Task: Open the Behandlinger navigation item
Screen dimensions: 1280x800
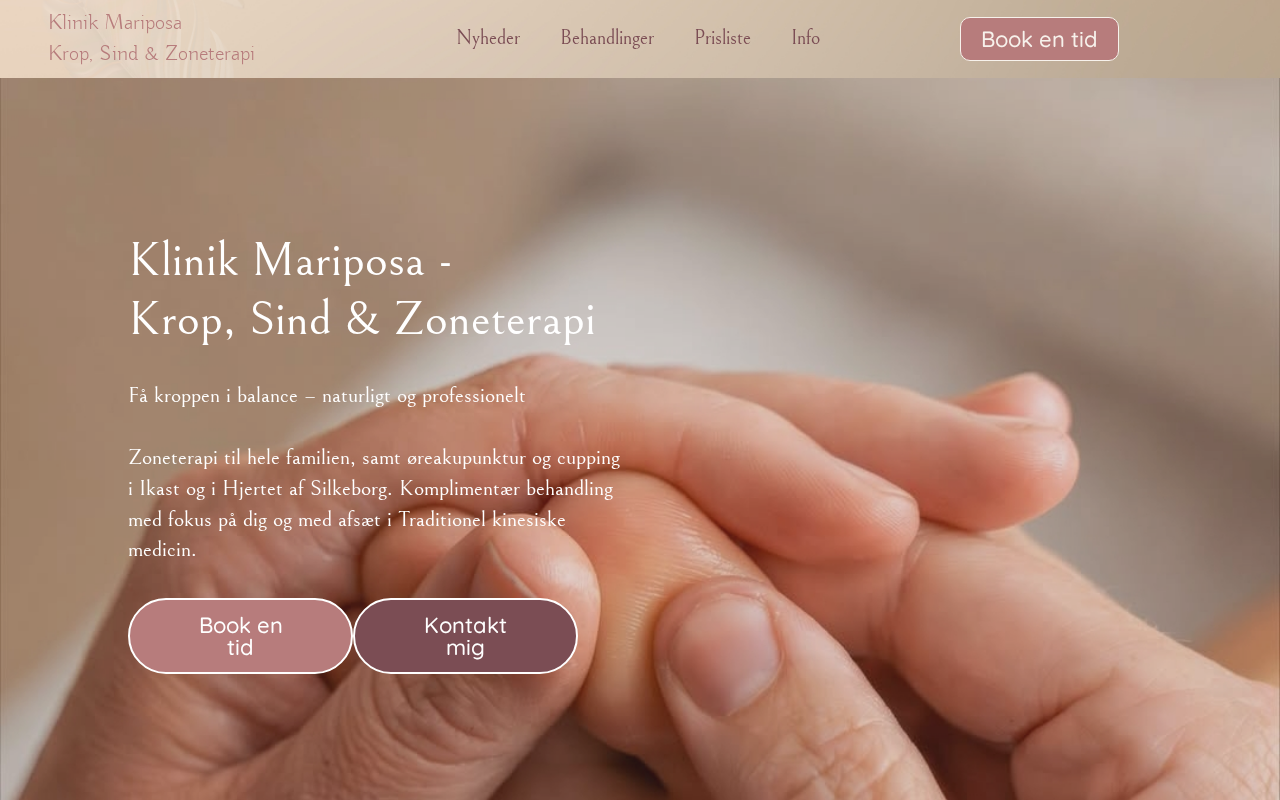Action: point(607,38)
